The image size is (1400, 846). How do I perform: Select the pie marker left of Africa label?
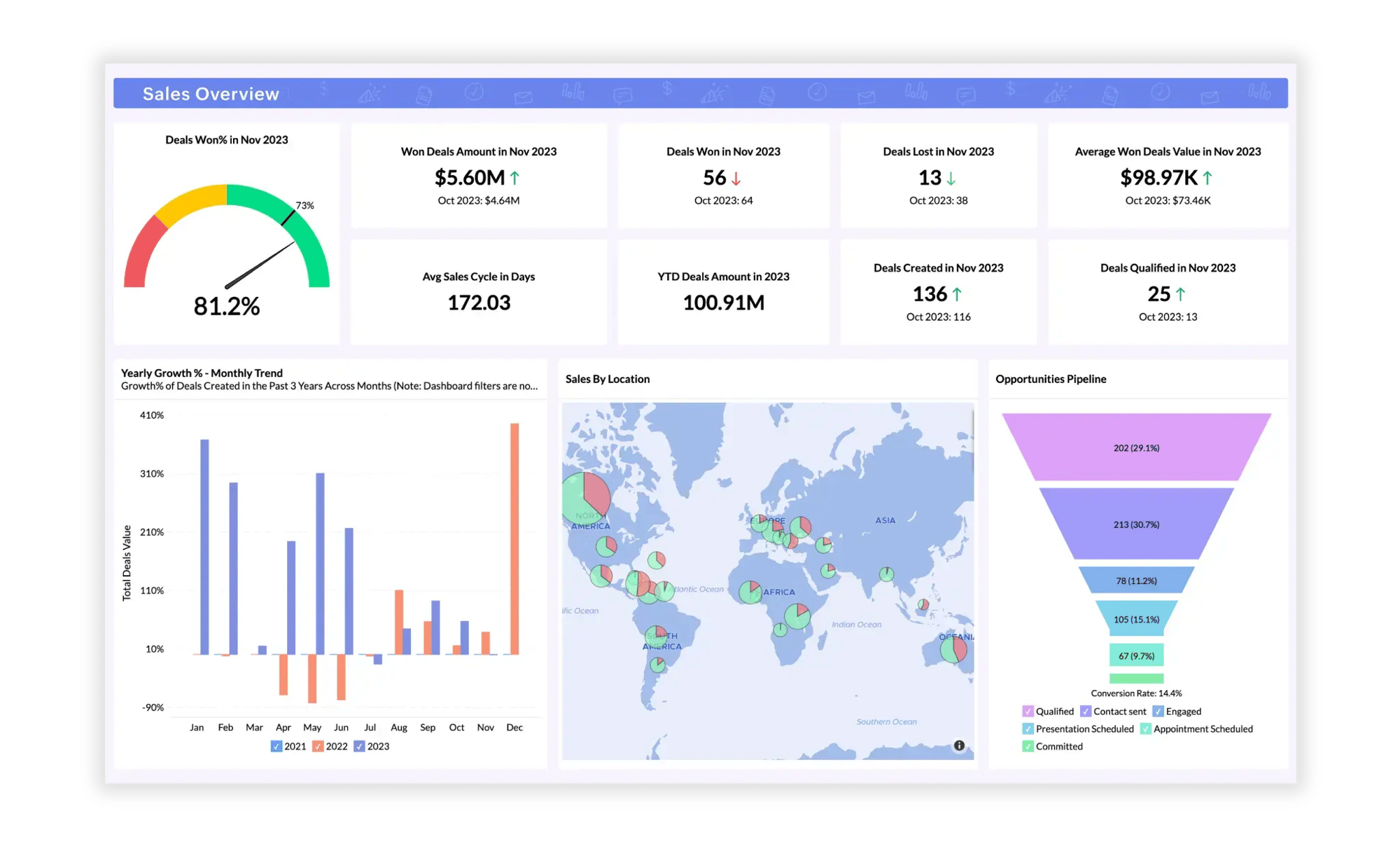click(750, 592)
